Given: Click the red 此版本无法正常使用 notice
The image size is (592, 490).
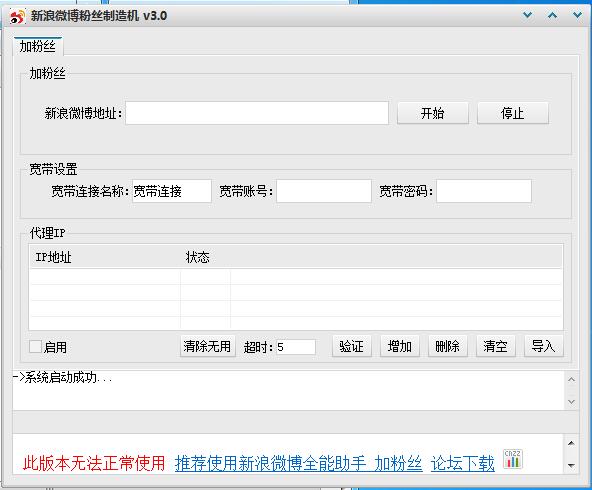Looking at the screenshot, I should tap(94, 463).
